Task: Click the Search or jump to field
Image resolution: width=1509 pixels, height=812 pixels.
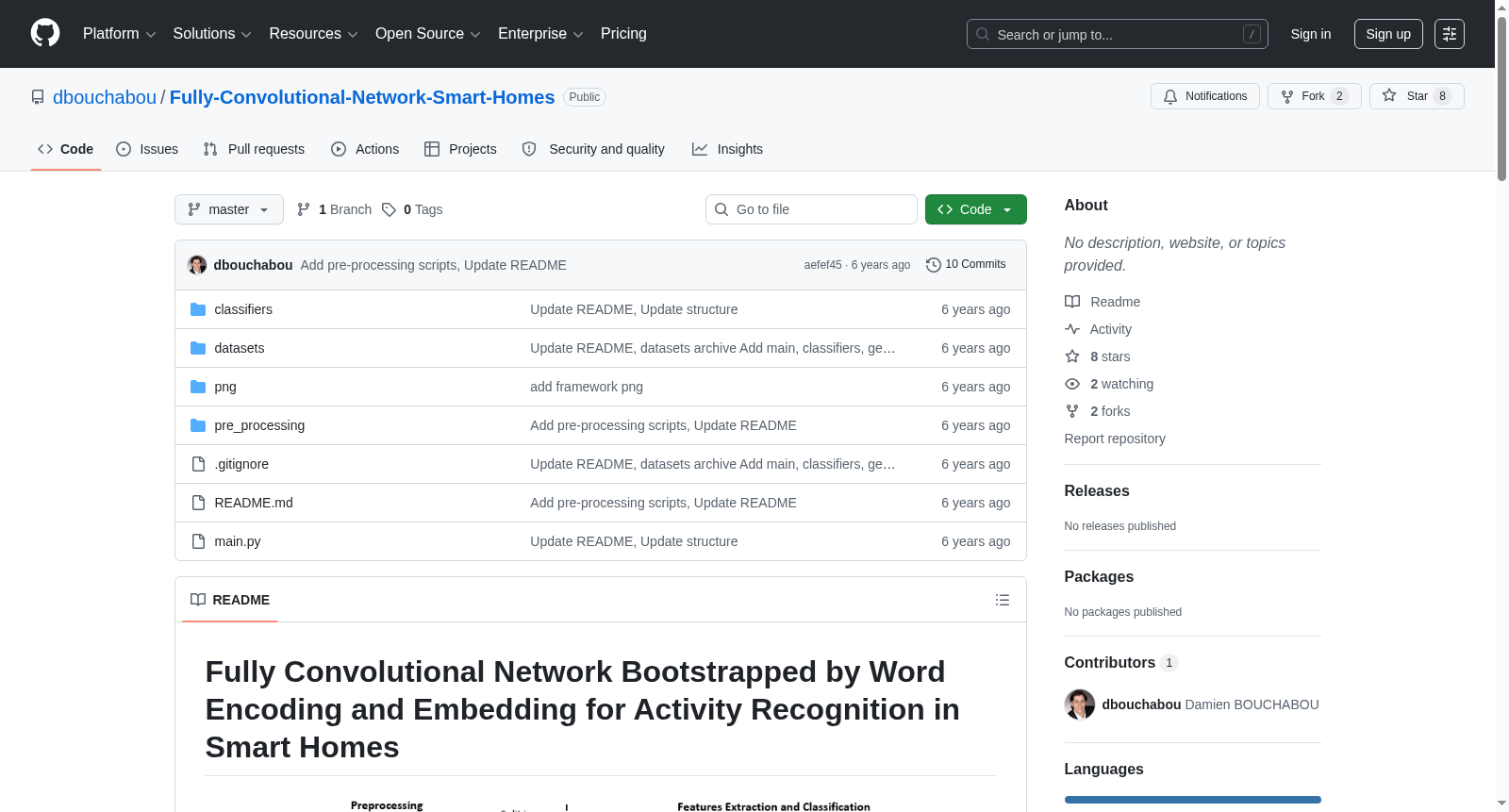Action: pyautogui.click(x=1118, y=34)
